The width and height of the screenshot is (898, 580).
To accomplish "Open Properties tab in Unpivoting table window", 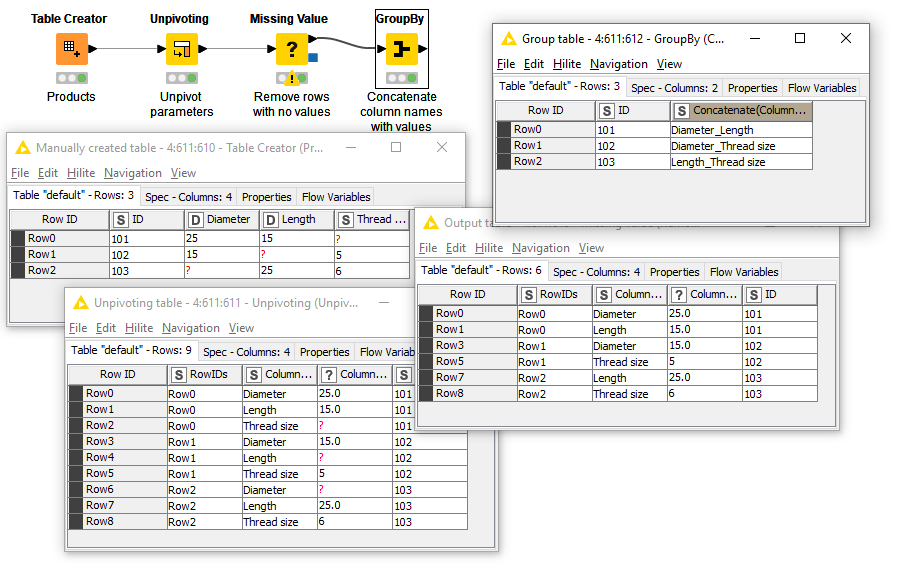I will tap(324, 352).
